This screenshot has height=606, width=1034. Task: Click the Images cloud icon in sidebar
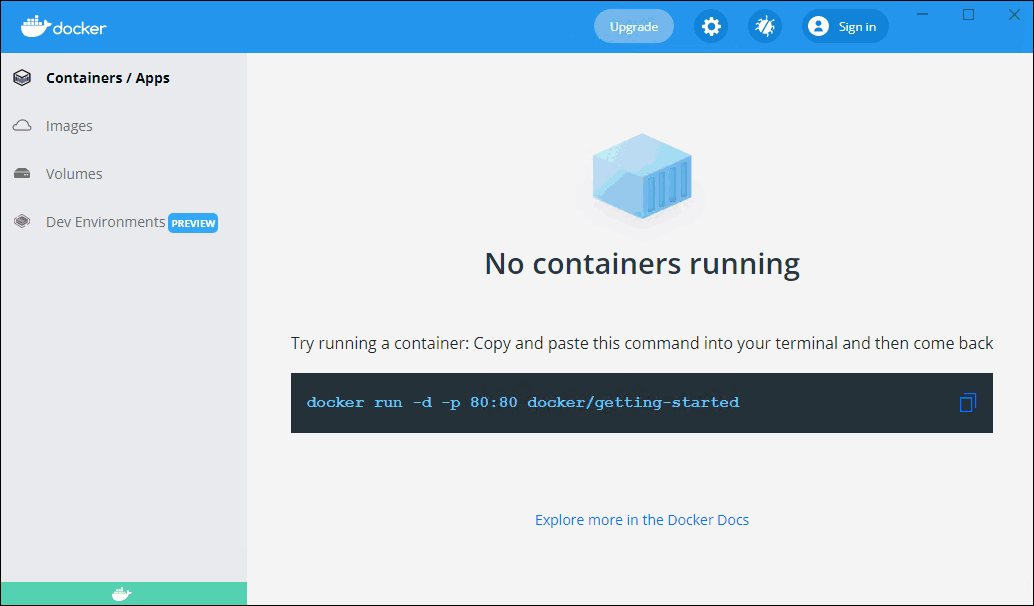[22, 125]
